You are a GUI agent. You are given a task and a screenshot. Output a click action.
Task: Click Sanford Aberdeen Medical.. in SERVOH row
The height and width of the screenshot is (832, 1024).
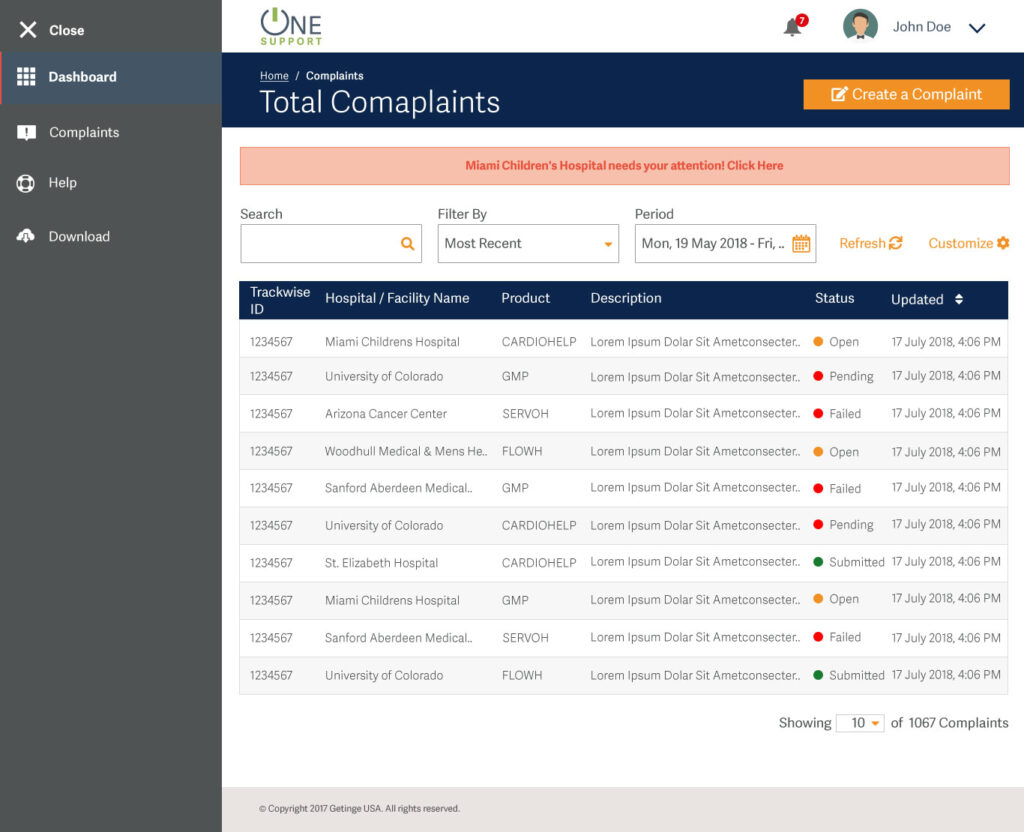(x=398, y=638)
